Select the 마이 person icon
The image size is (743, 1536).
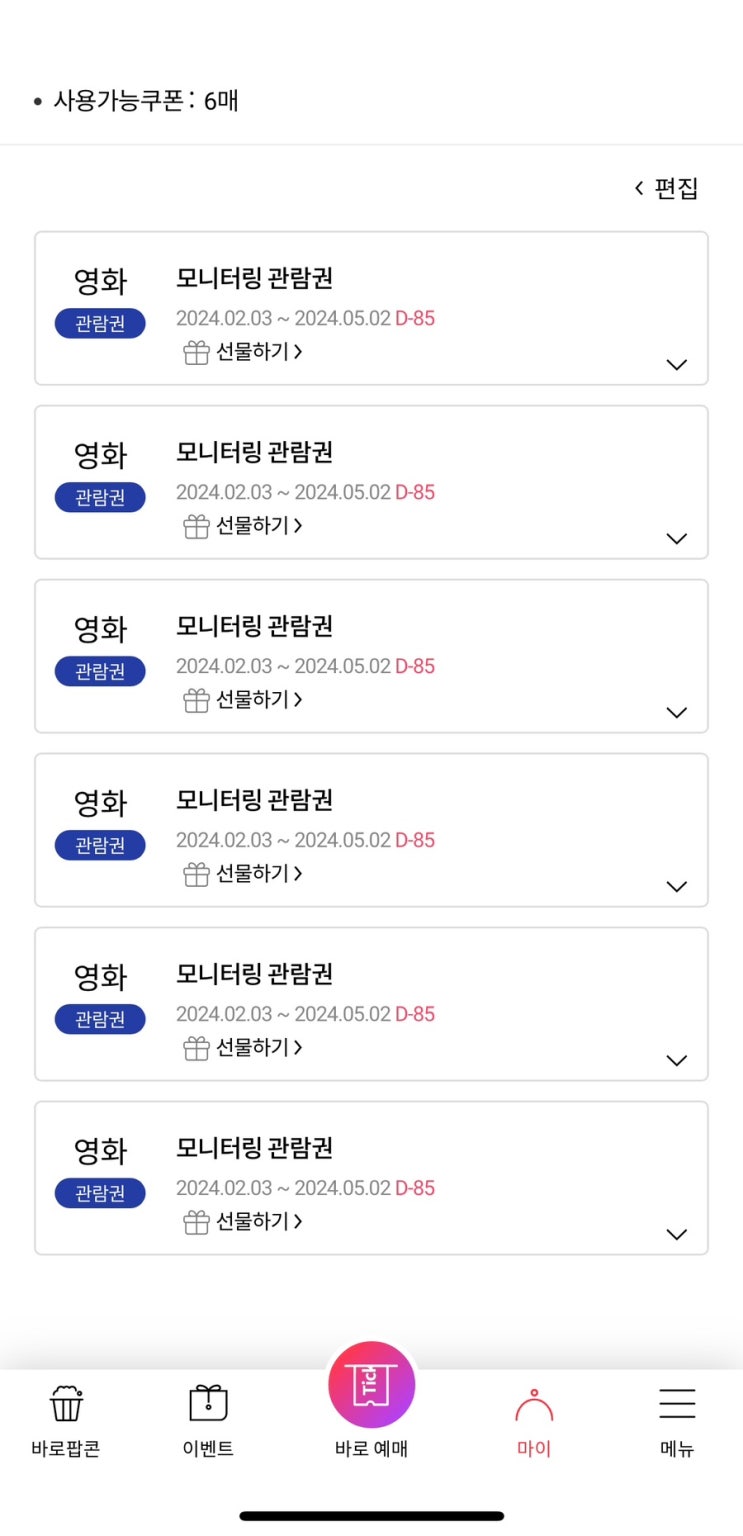[534, 1407]
